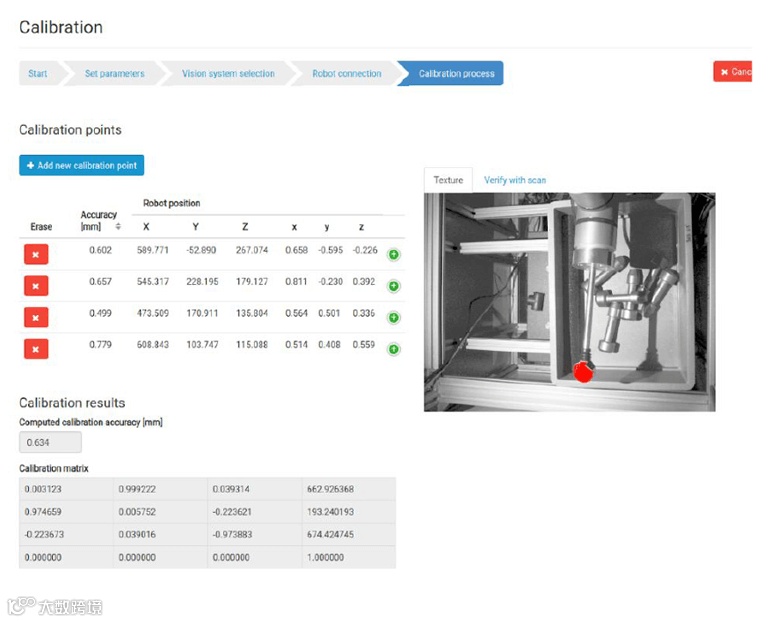The height and width of the screenshot is (622, 774).
Task: Click the red Cancel button
Action: click(733, 72)
